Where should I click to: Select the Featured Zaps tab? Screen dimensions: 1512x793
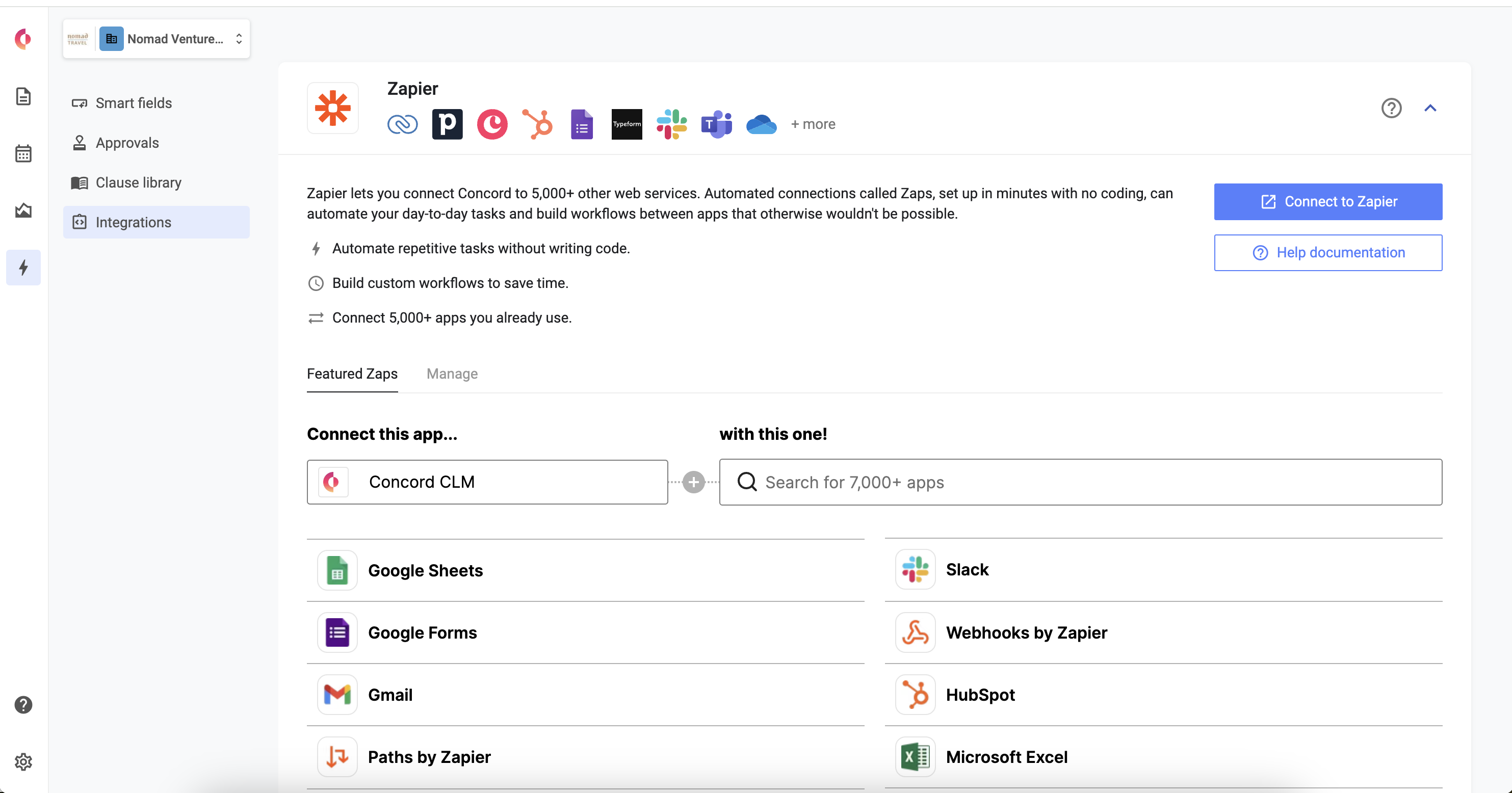[x=352, y=374]
